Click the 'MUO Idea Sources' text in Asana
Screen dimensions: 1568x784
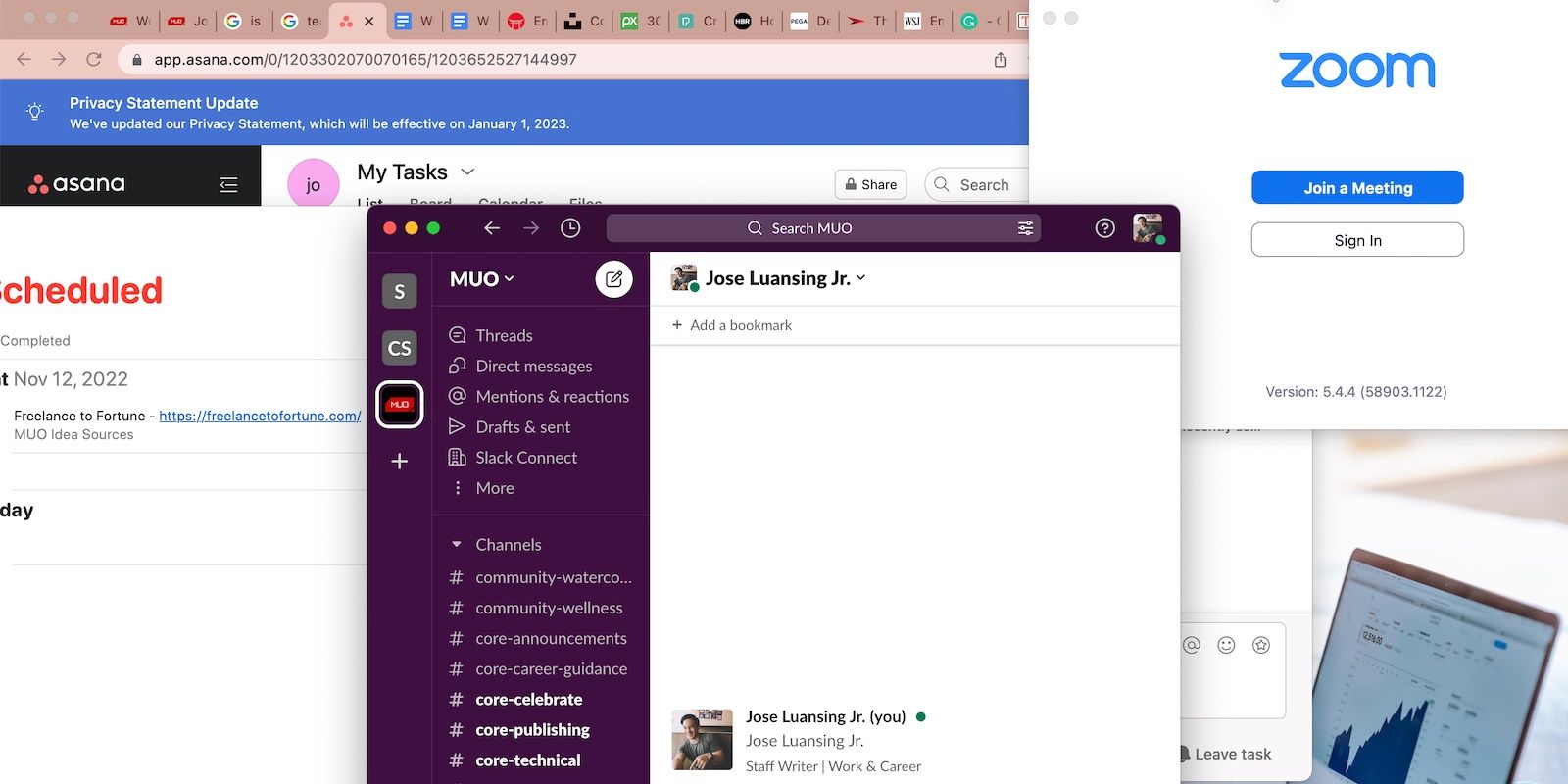(x=73, y=434)
